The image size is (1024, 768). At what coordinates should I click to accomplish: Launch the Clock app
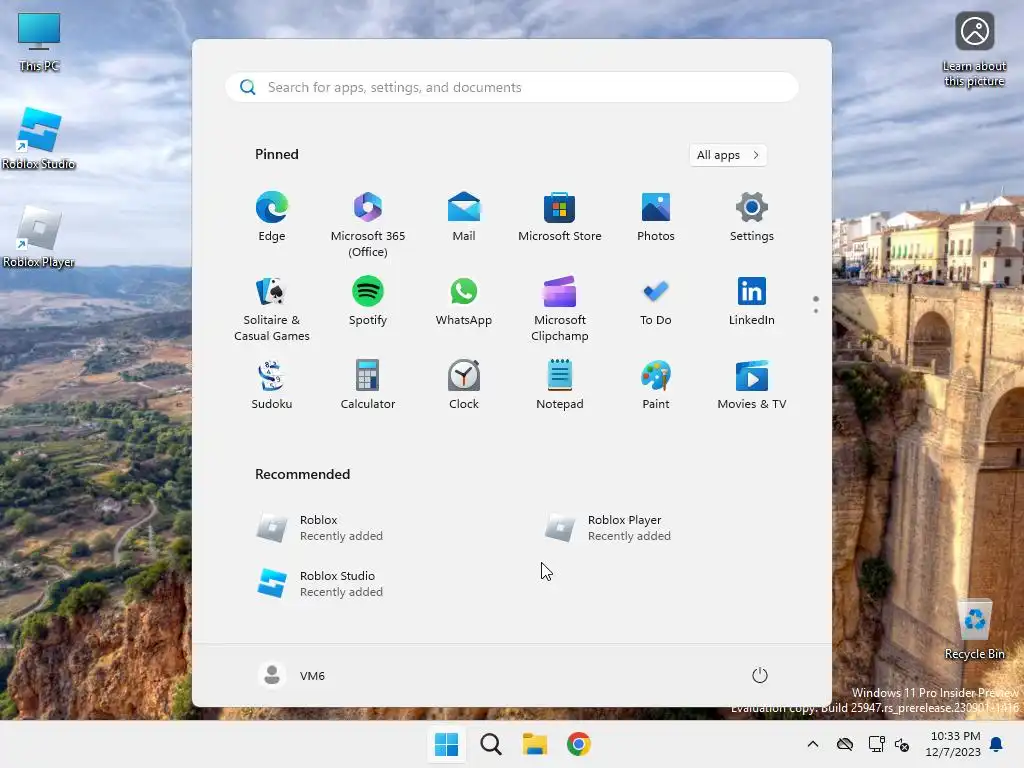[464, 385]
